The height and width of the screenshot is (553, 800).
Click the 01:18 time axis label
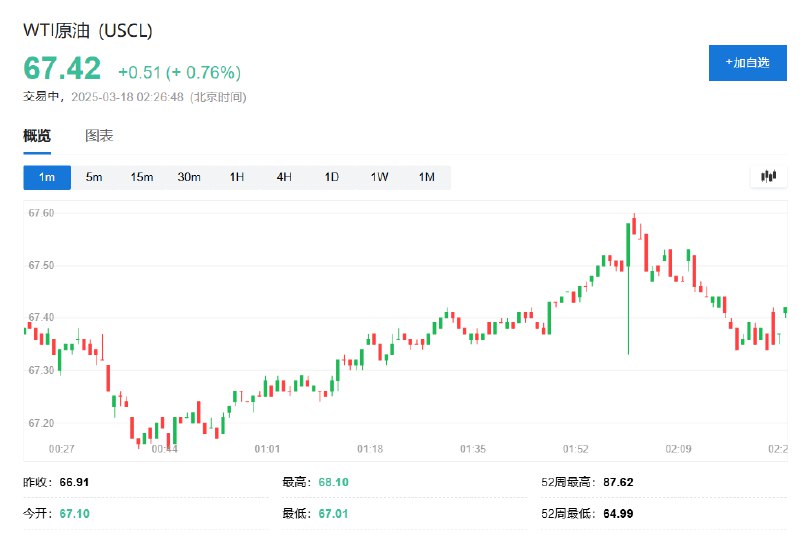tap(370, 449)
